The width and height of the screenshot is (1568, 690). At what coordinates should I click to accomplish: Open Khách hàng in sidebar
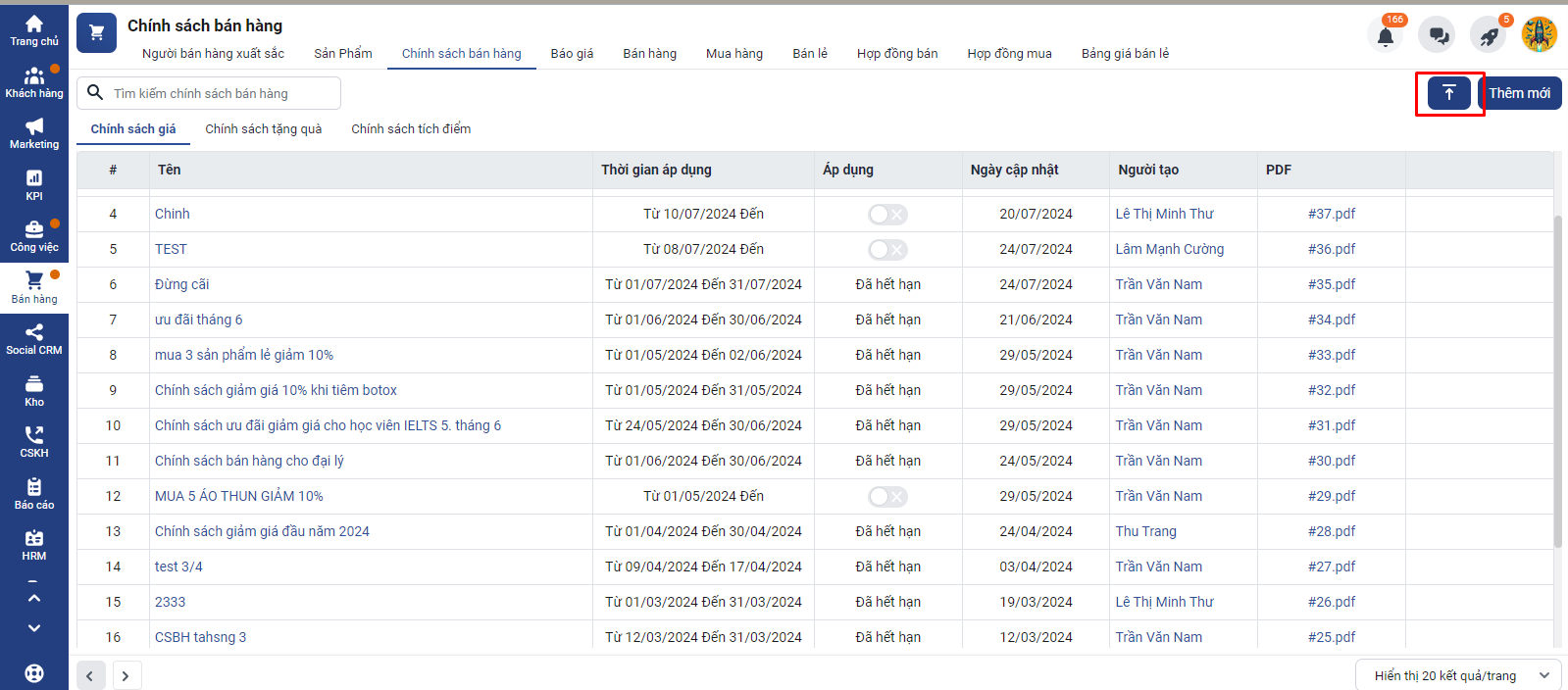click(x=34, y=82)
